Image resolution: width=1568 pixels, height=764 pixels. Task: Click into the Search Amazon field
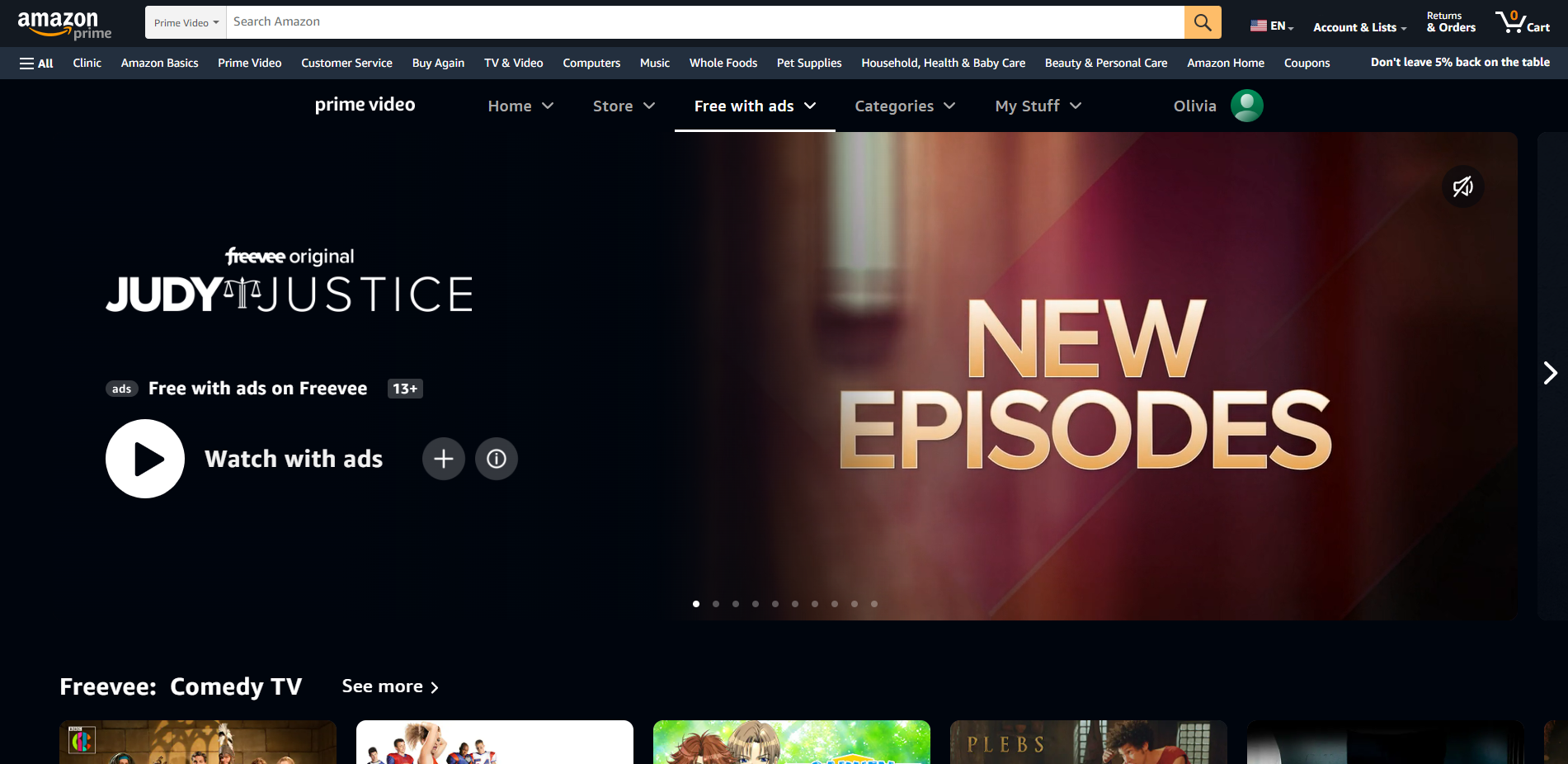coord(704,22)
